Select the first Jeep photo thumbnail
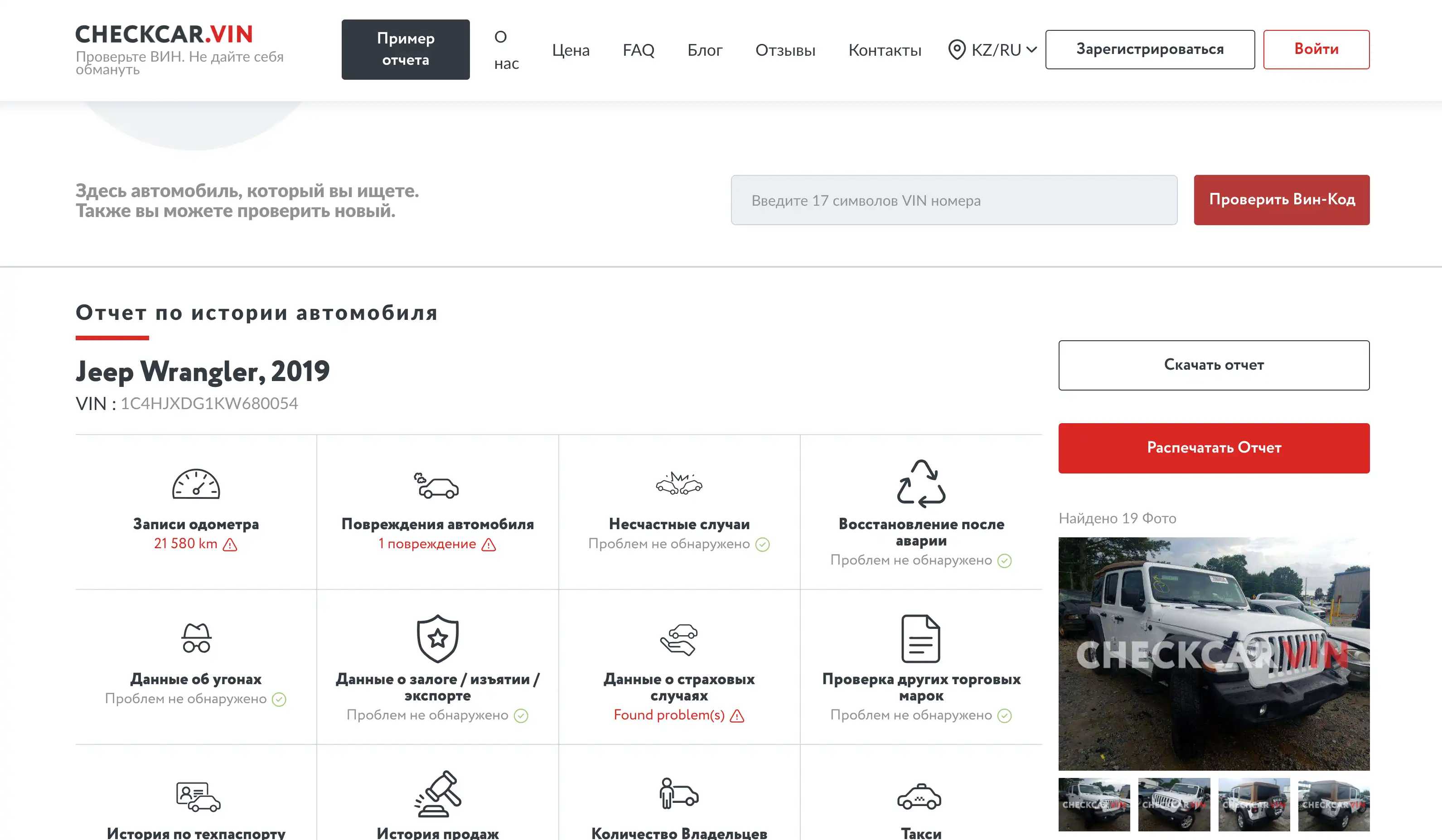Viewport: 1442px width, 840px height. (1095, 805)
